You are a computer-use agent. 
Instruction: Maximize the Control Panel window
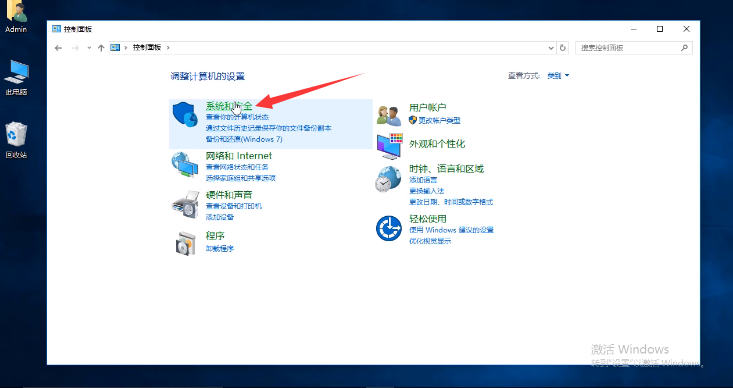tap(660, 29)
